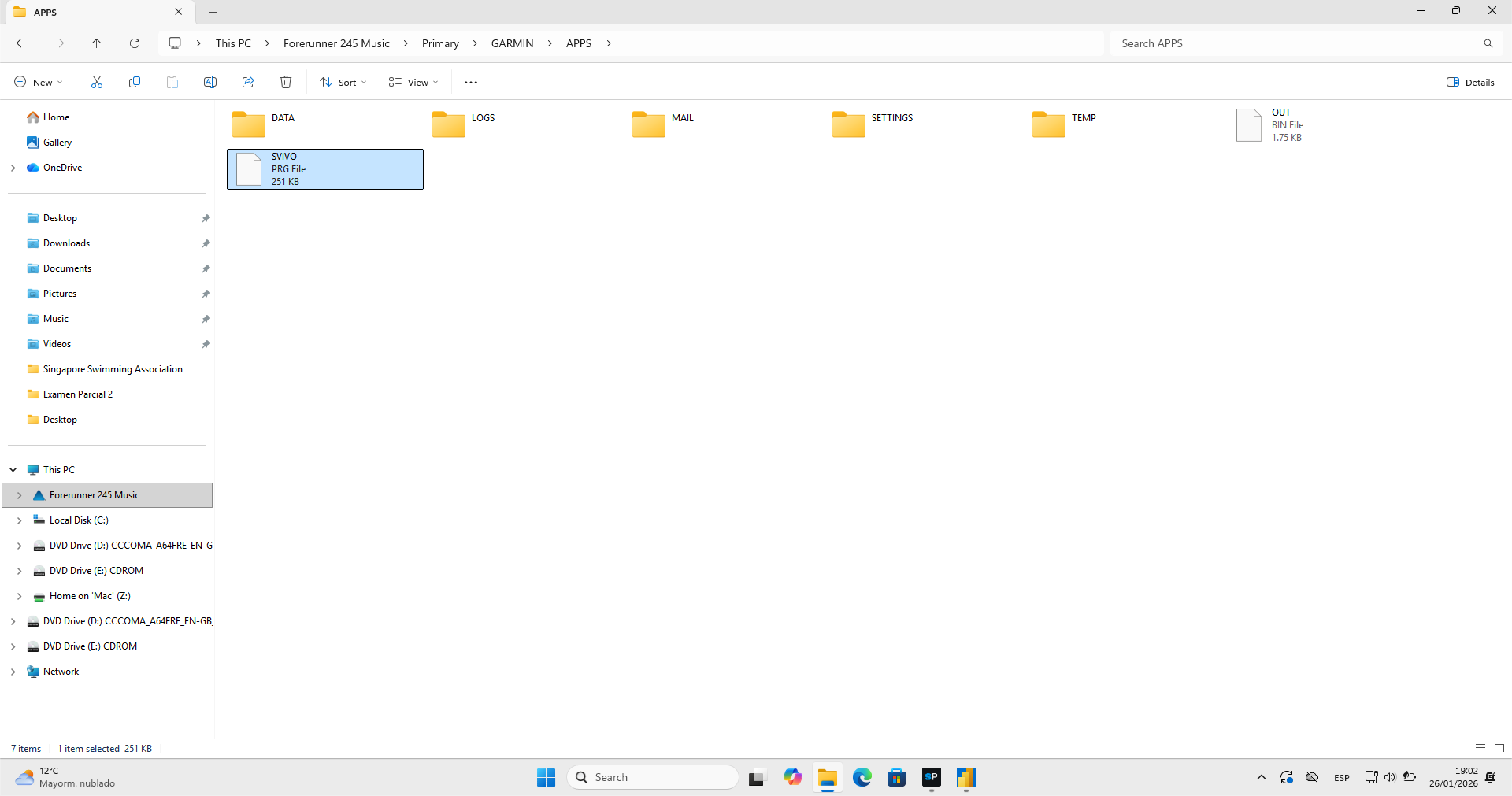Click the Delete trash icon

286,82
